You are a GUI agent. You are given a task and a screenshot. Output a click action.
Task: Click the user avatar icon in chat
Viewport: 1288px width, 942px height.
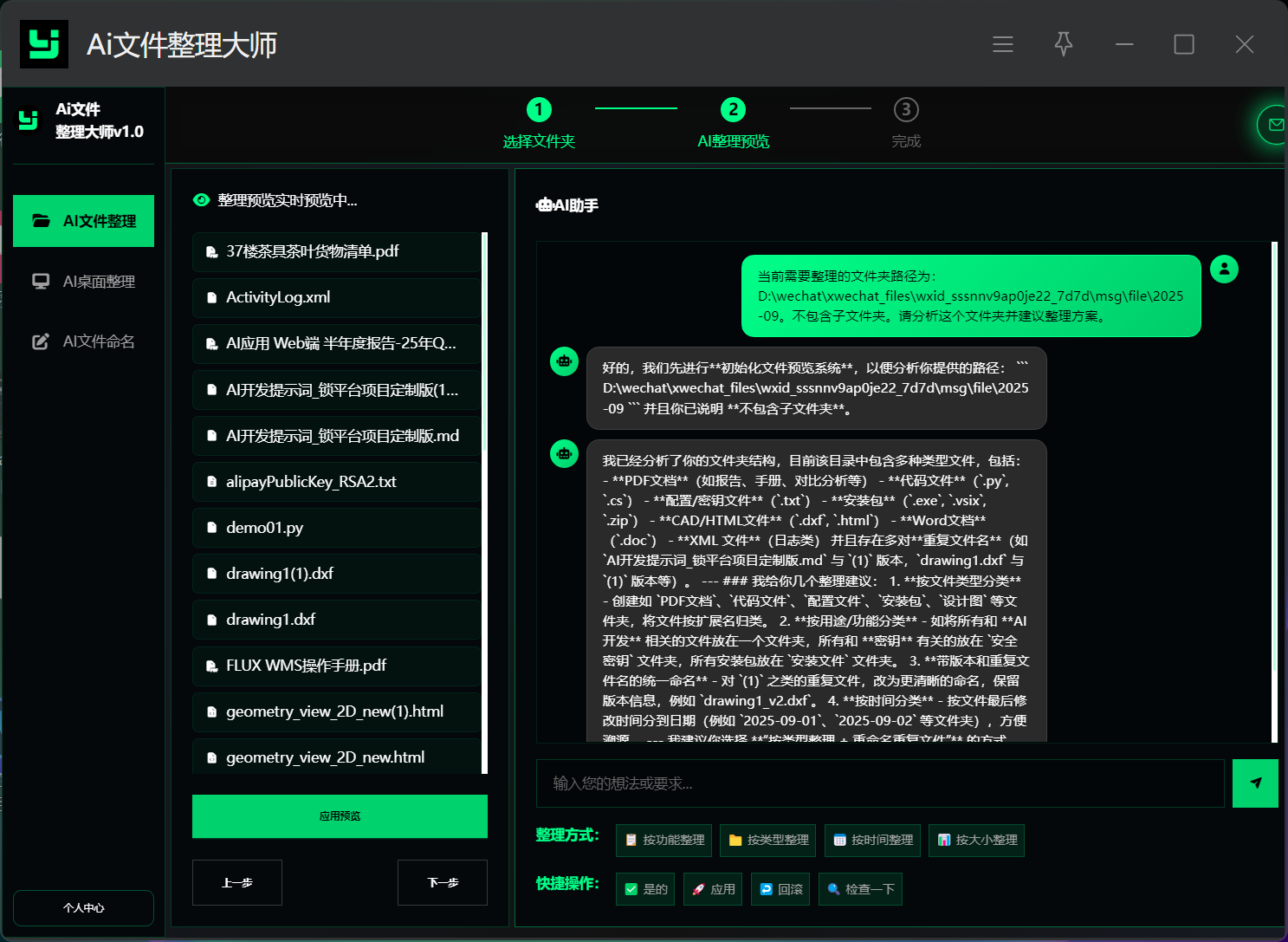click(1224, 269)
